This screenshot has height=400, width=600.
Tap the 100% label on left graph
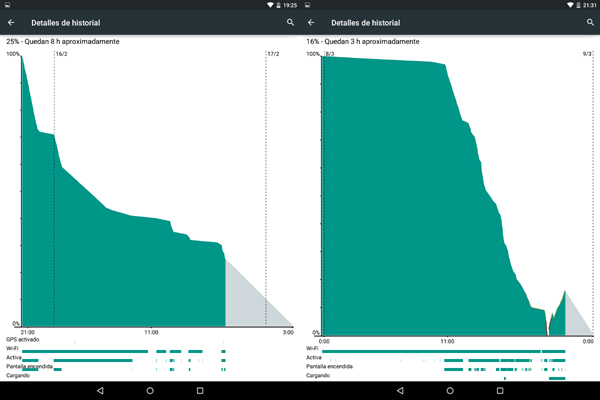[13, 54]
